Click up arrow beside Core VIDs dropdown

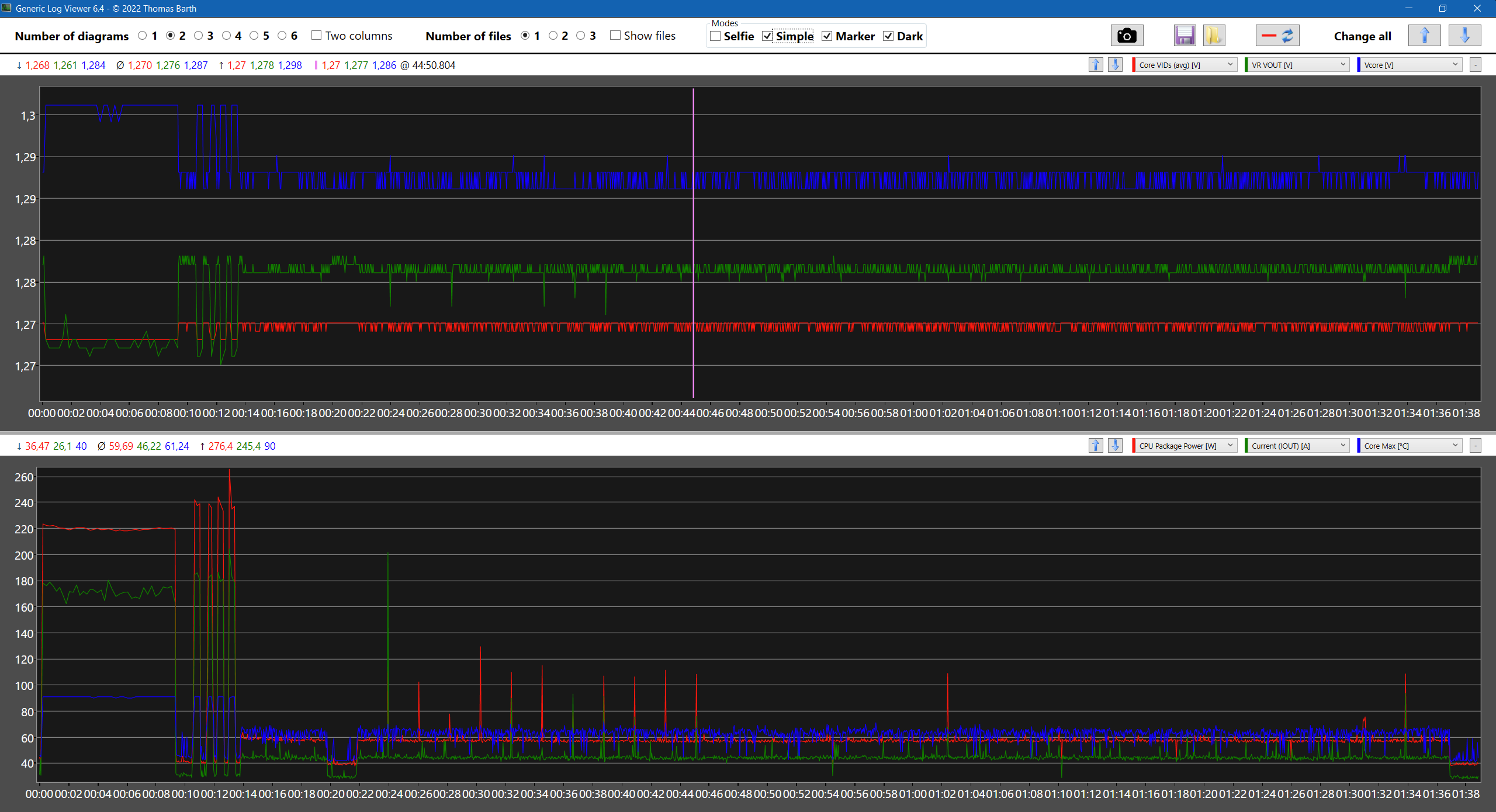[x=1096, y=65]
